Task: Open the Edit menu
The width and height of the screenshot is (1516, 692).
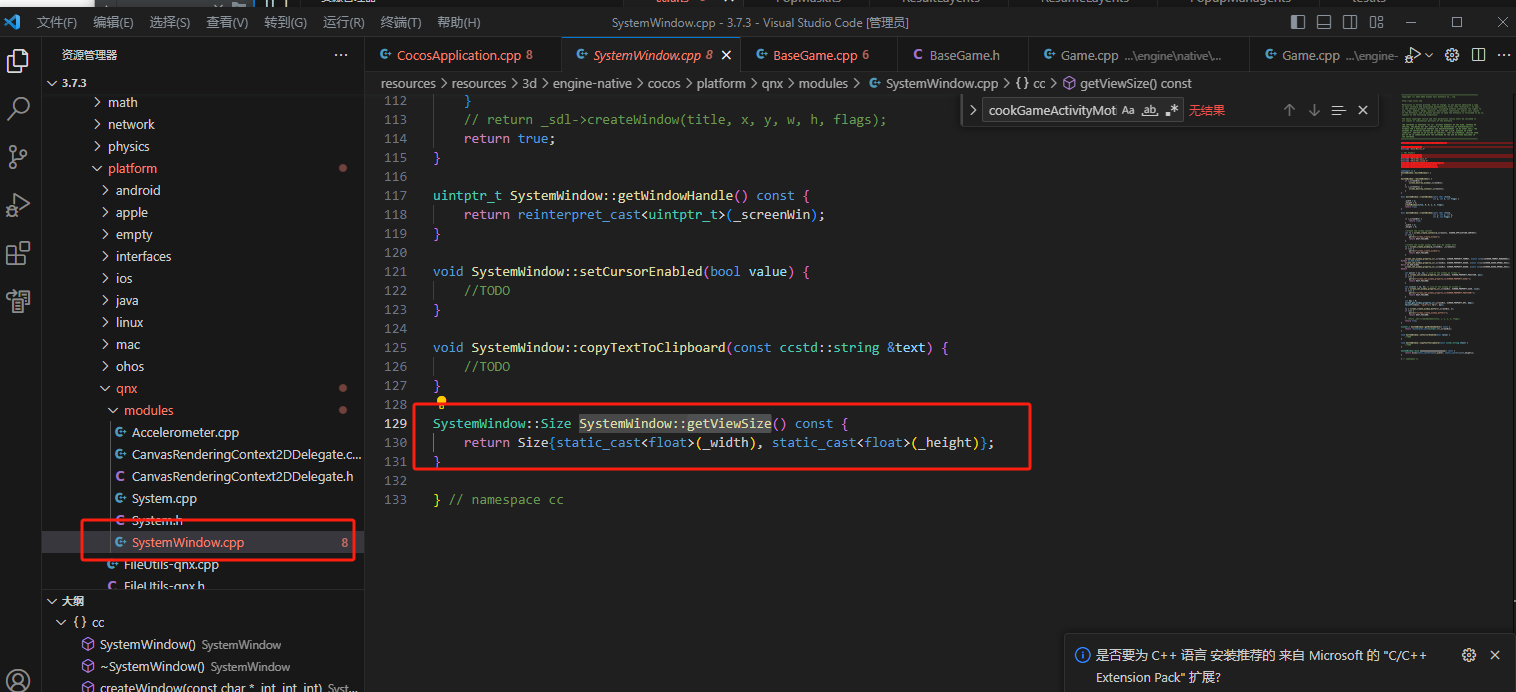Action: tap(113, 22)
